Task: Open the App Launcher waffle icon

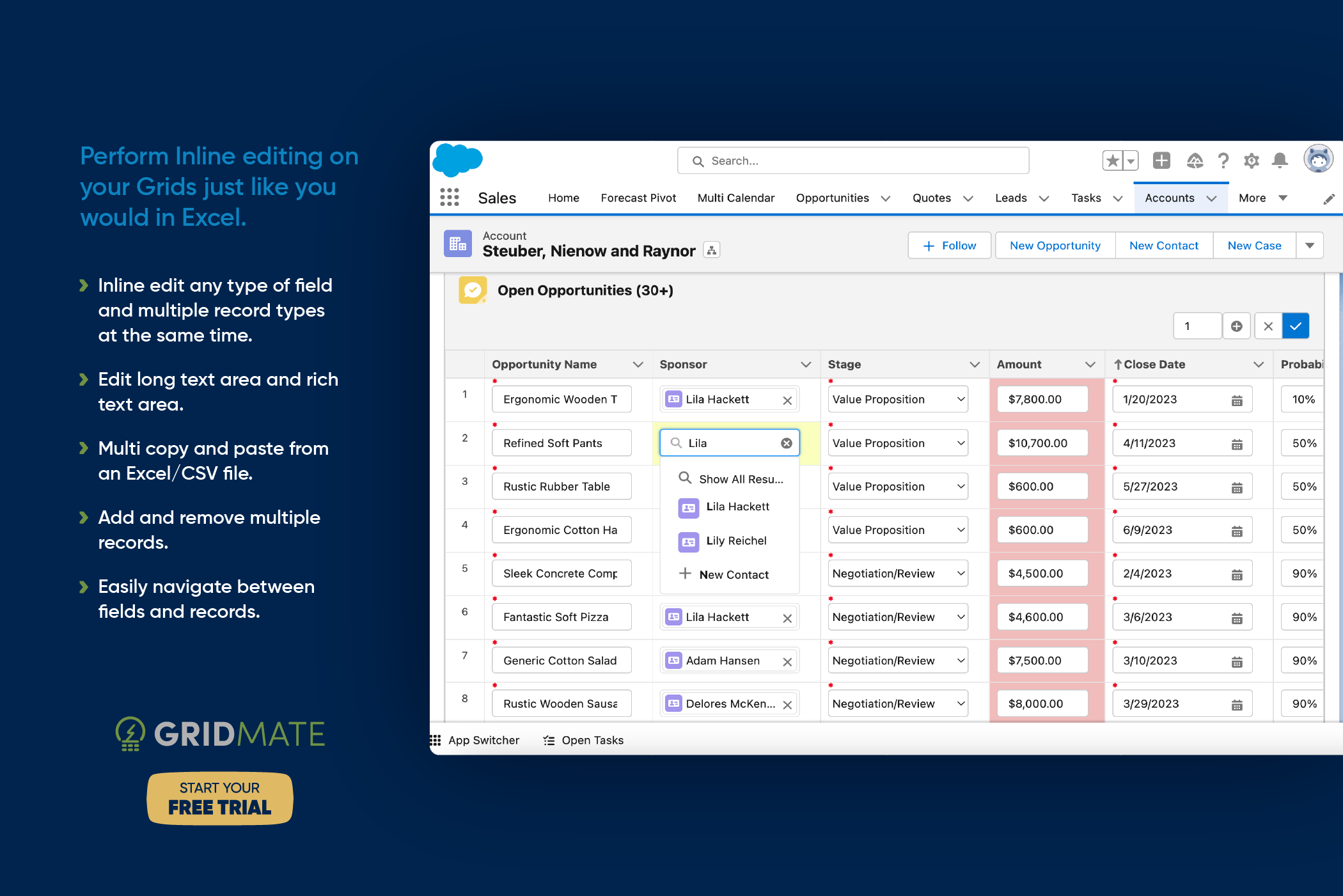Action: (x=450, y=198)
